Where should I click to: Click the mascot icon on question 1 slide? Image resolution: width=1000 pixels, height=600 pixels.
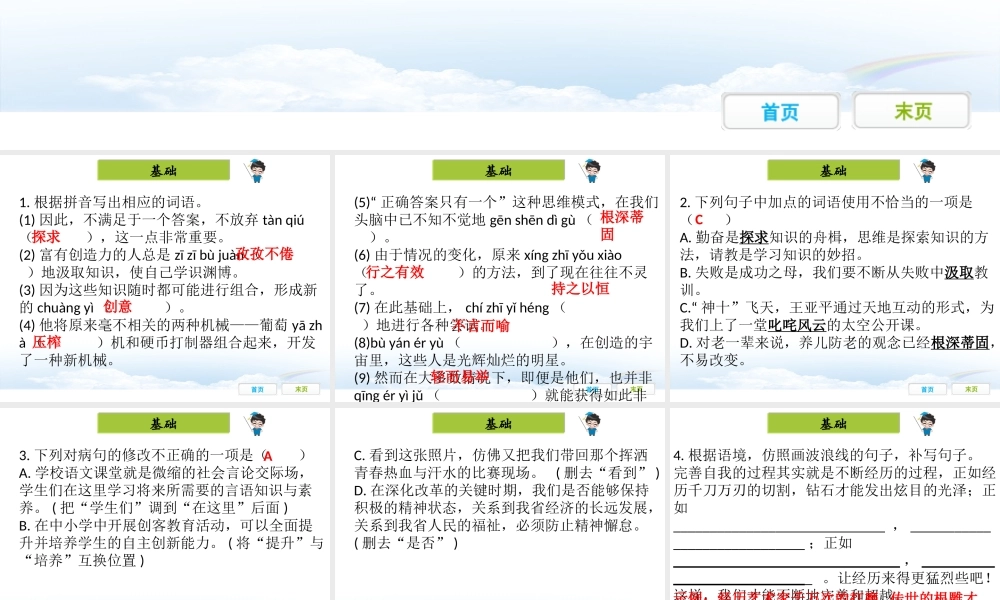coord(256,171)
